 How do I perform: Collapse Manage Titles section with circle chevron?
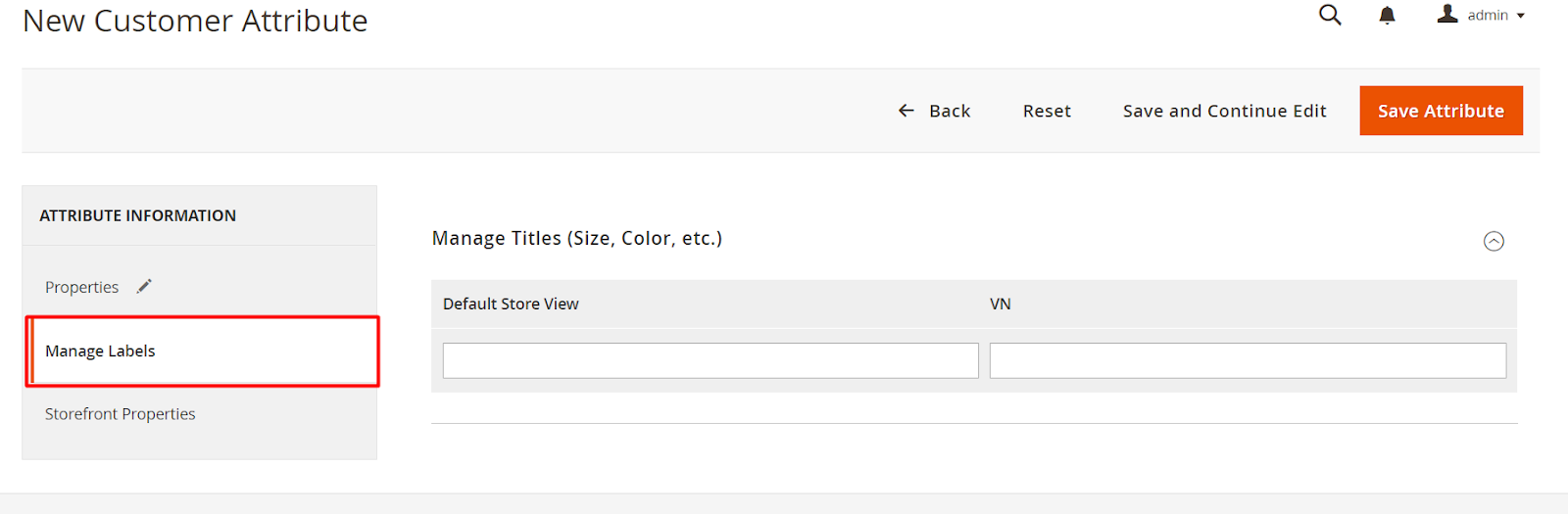(1494, 241)
